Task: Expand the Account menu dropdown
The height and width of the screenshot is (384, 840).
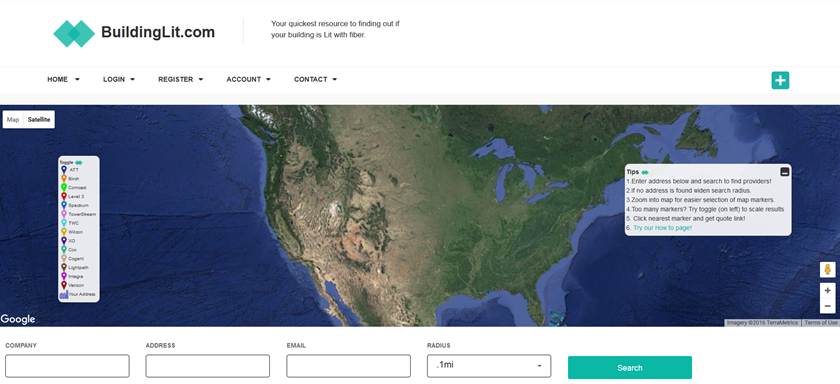Action: [x=249, y=79]
